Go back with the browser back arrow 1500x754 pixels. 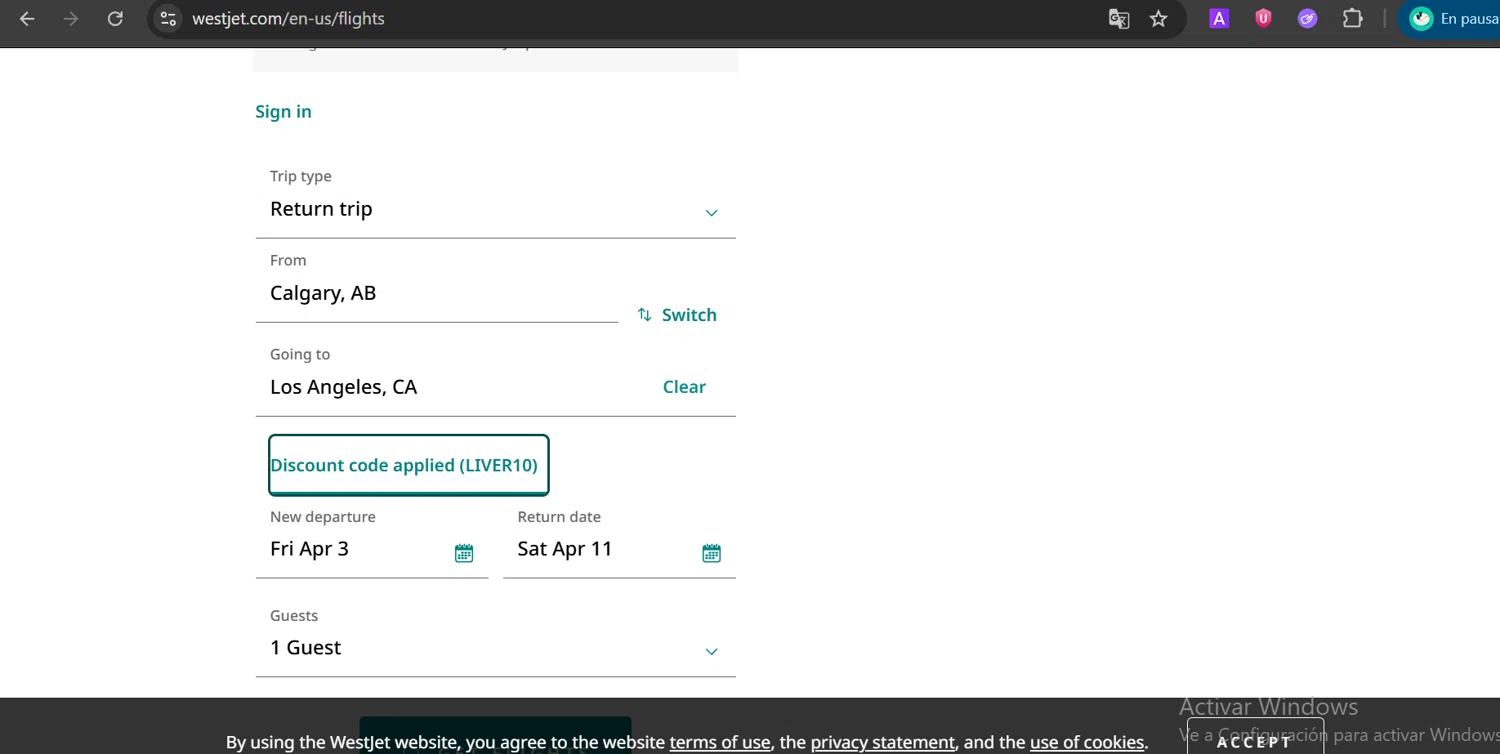[x=27, y=18]
